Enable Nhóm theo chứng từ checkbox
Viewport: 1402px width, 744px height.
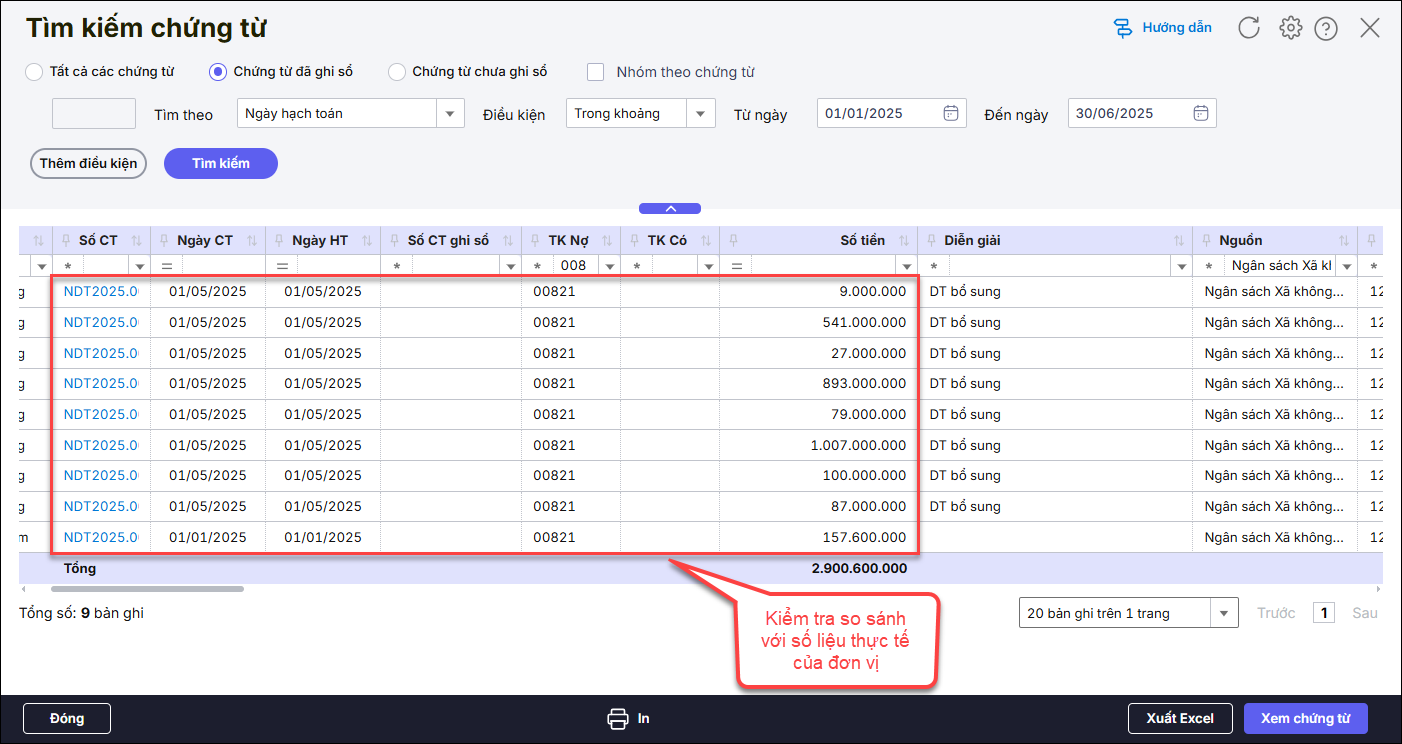coord(596,72)
